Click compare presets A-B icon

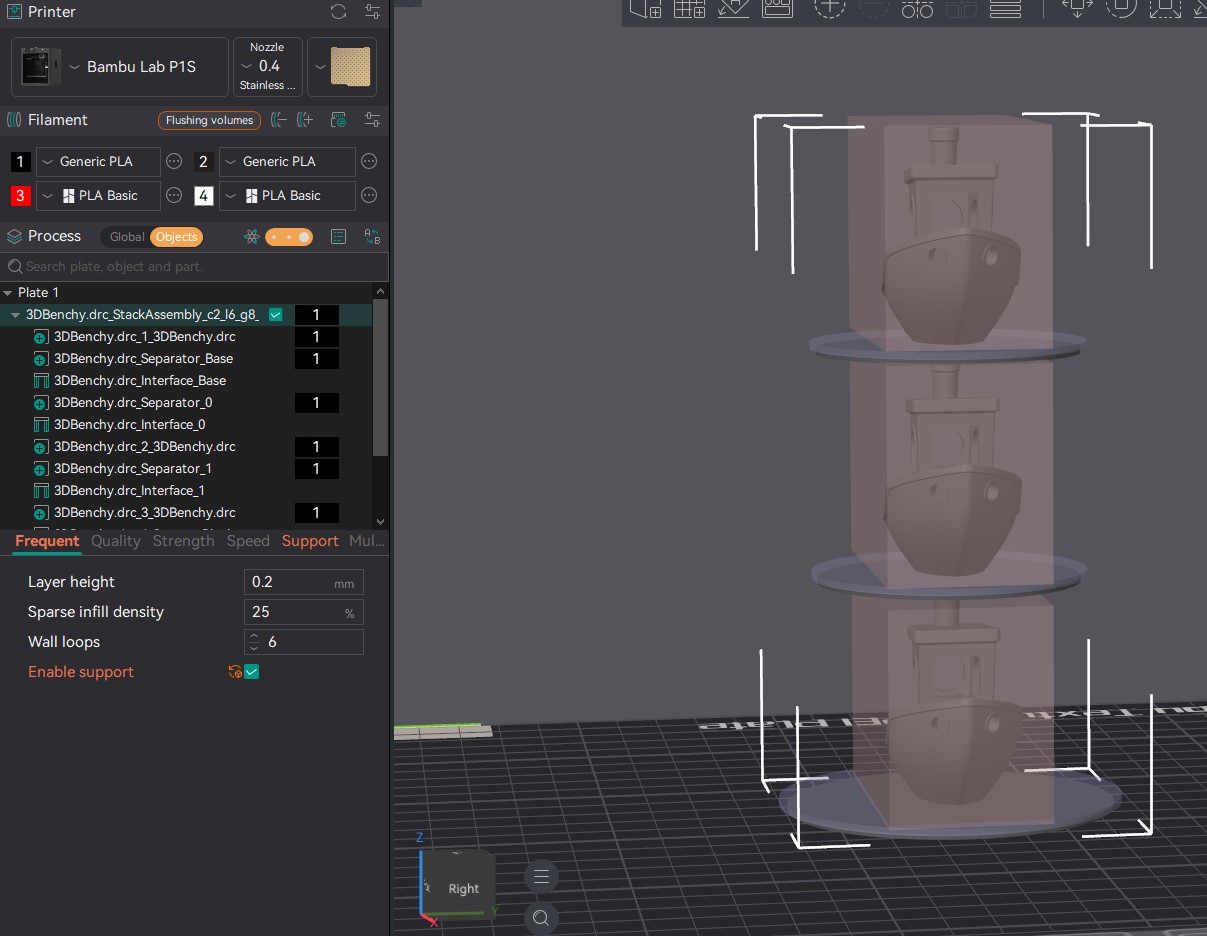tap(372, 237)
